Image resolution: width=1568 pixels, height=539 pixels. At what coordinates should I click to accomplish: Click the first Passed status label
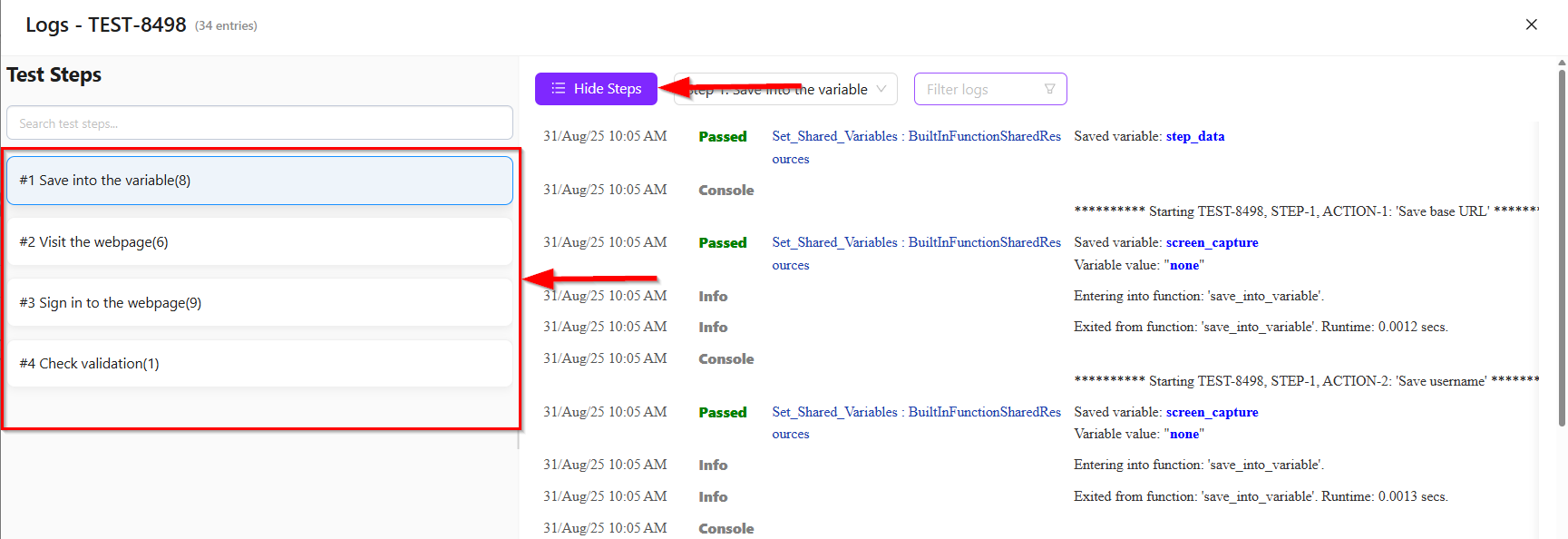coord(722,137)
